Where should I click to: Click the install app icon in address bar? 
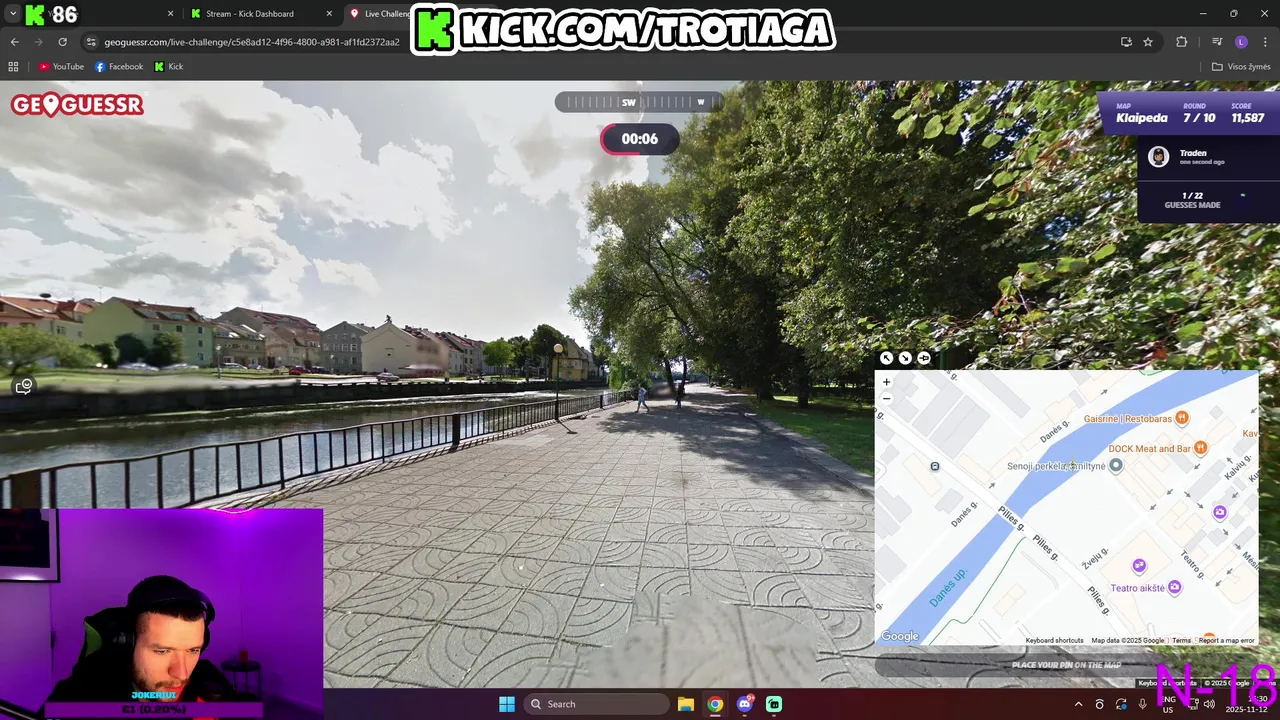point(1126,42)
